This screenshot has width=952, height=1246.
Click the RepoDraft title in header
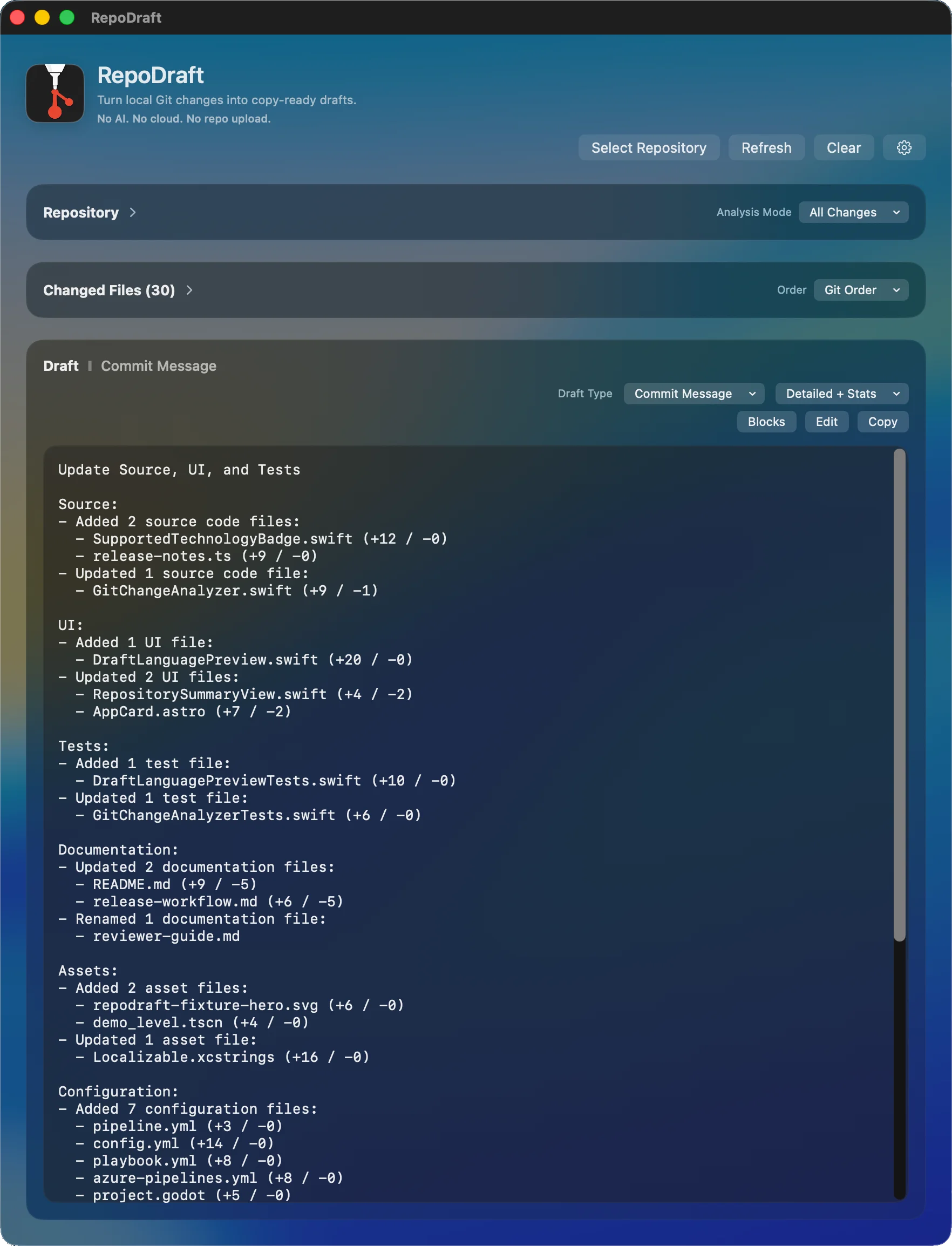click(x=150, y=76)
